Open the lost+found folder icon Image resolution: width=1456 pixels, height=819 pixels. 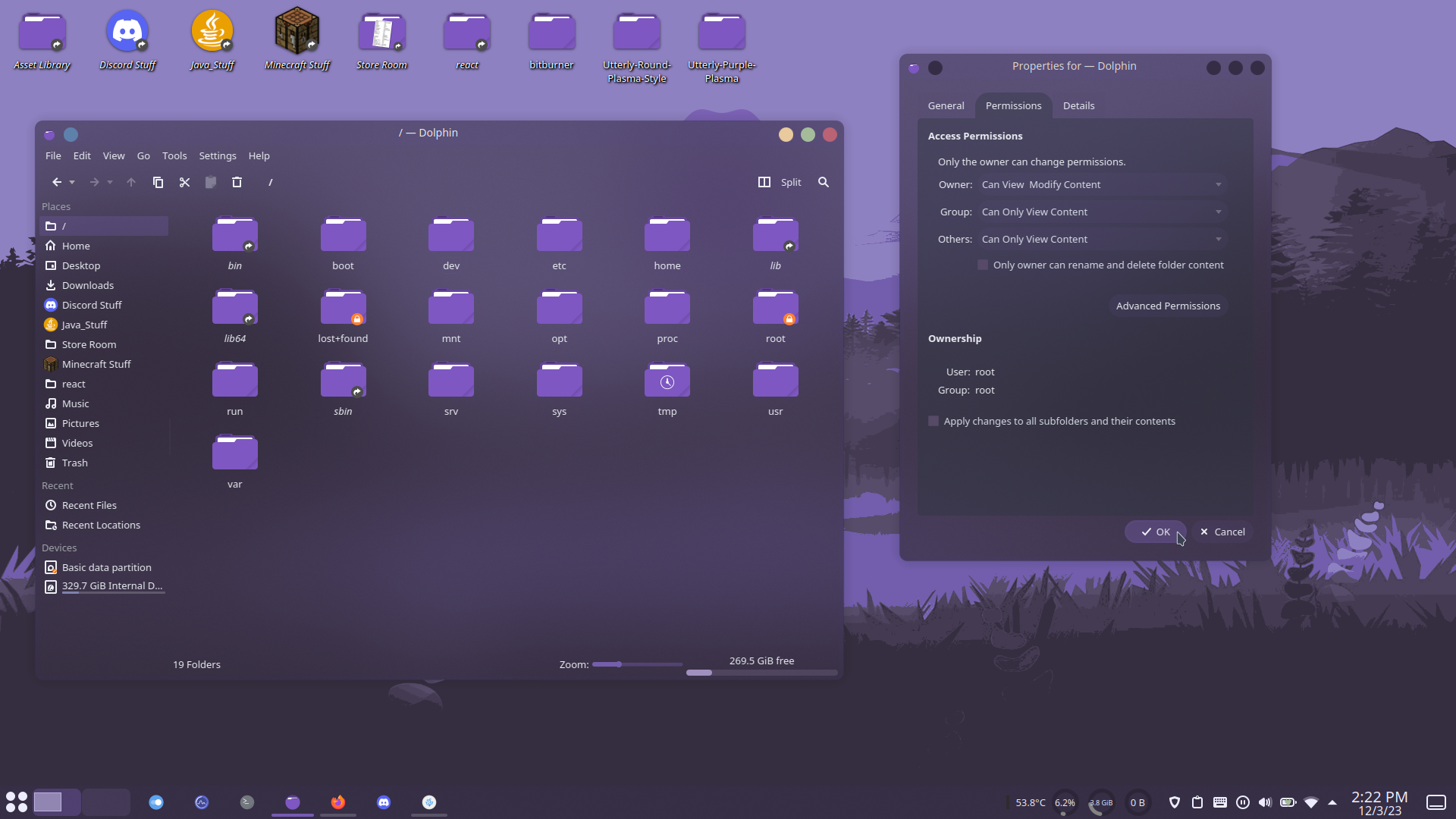coord(343,309)
